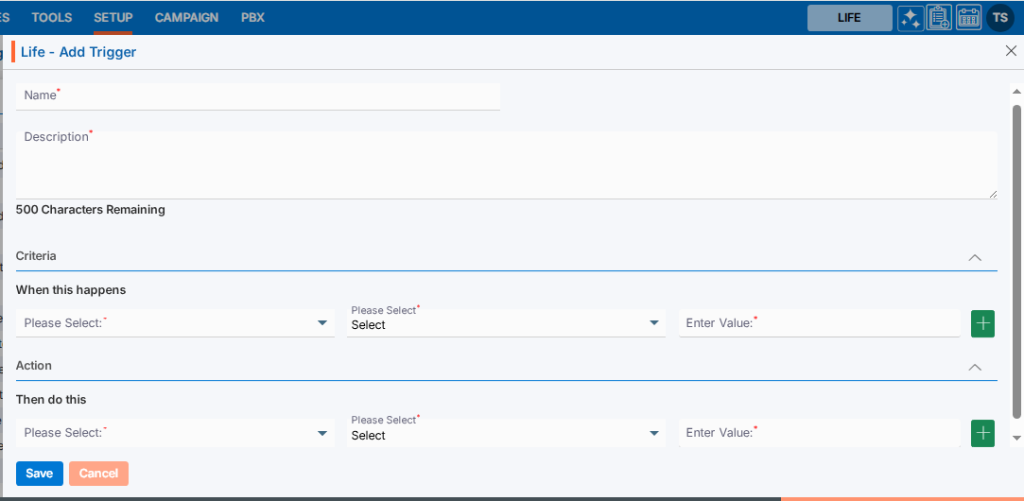The height and width of the screenshot is (501, 1024).
Task: Open the PBX menu
Action: pos(253,18)
